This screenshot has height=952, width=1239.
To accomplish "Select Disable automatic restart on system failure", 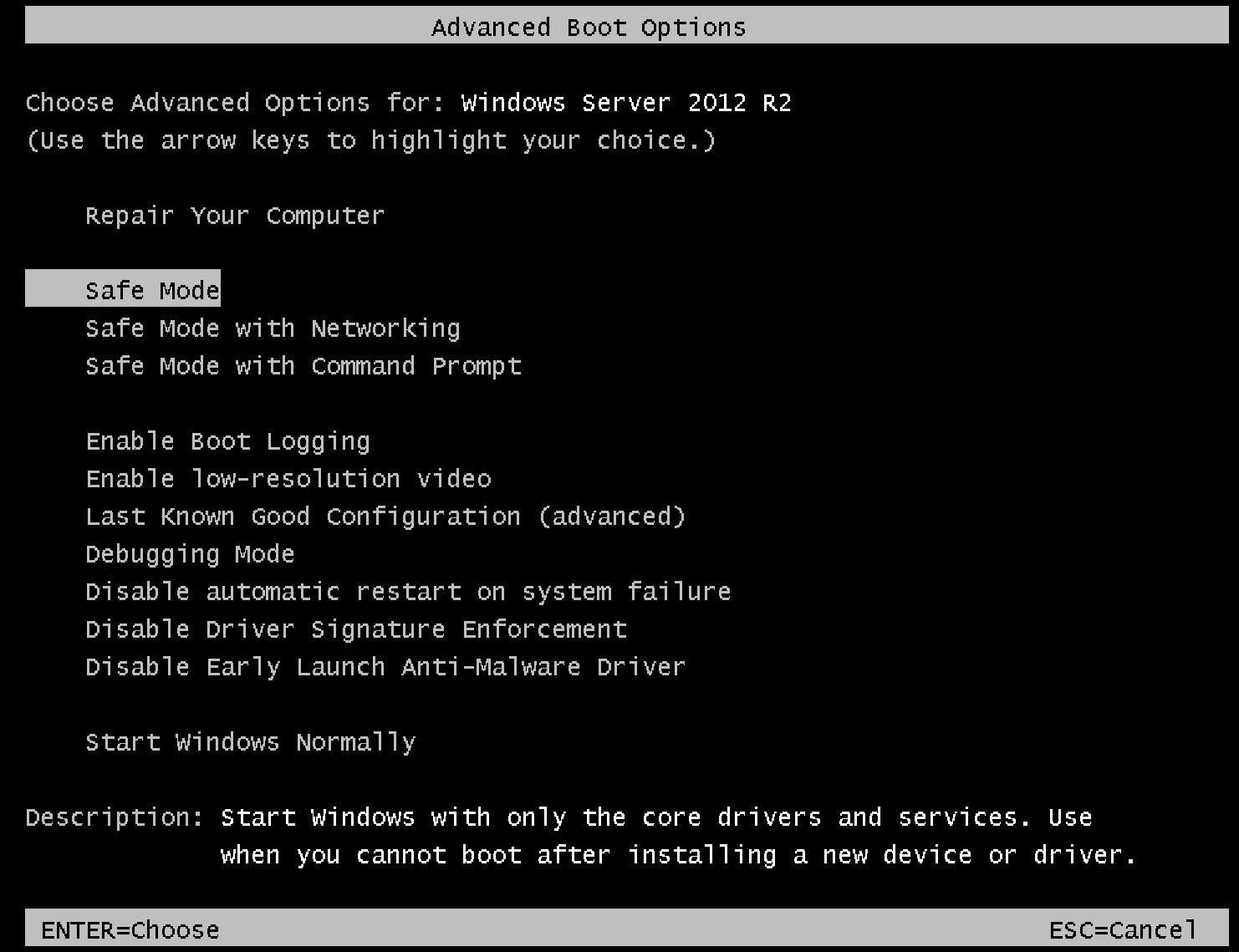I will click(x=408, y=592).
